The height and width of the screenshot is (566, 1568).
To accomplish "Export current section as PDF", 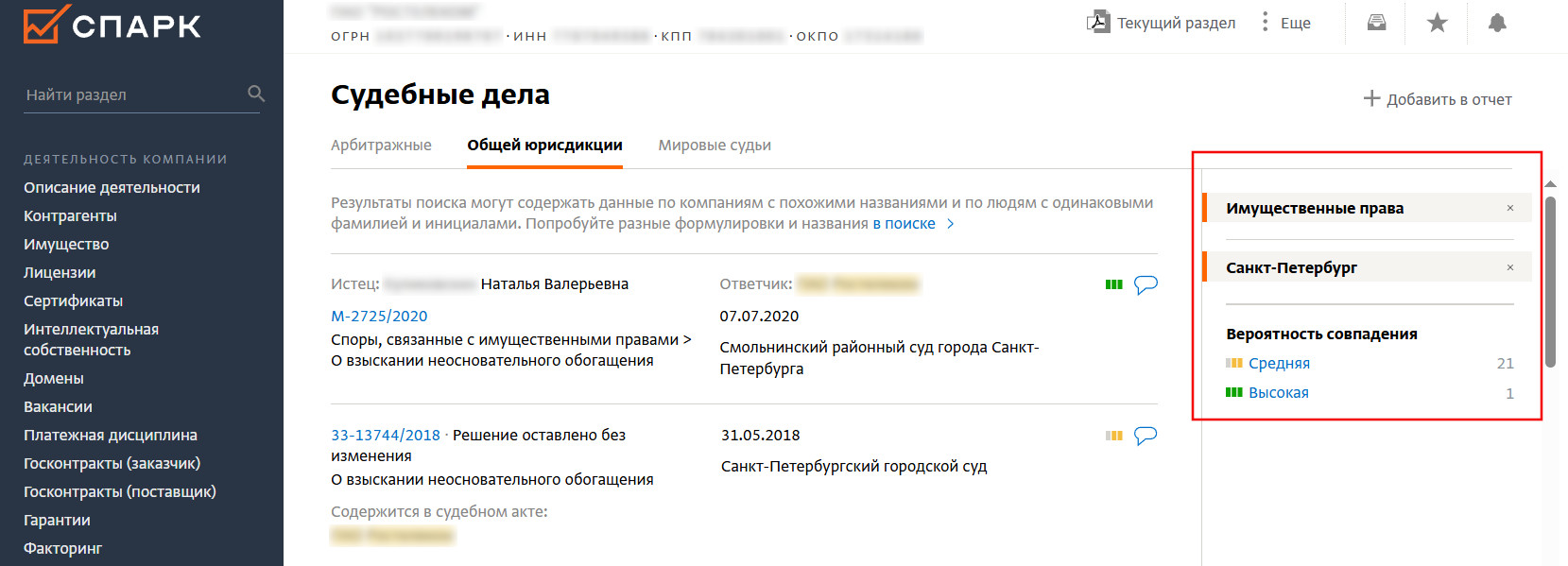I will coord(1161,23).
